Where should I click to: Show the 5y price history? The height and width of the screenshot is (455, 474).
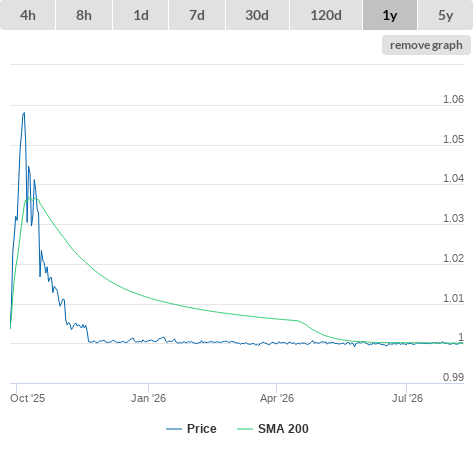[x=445, y=15]
